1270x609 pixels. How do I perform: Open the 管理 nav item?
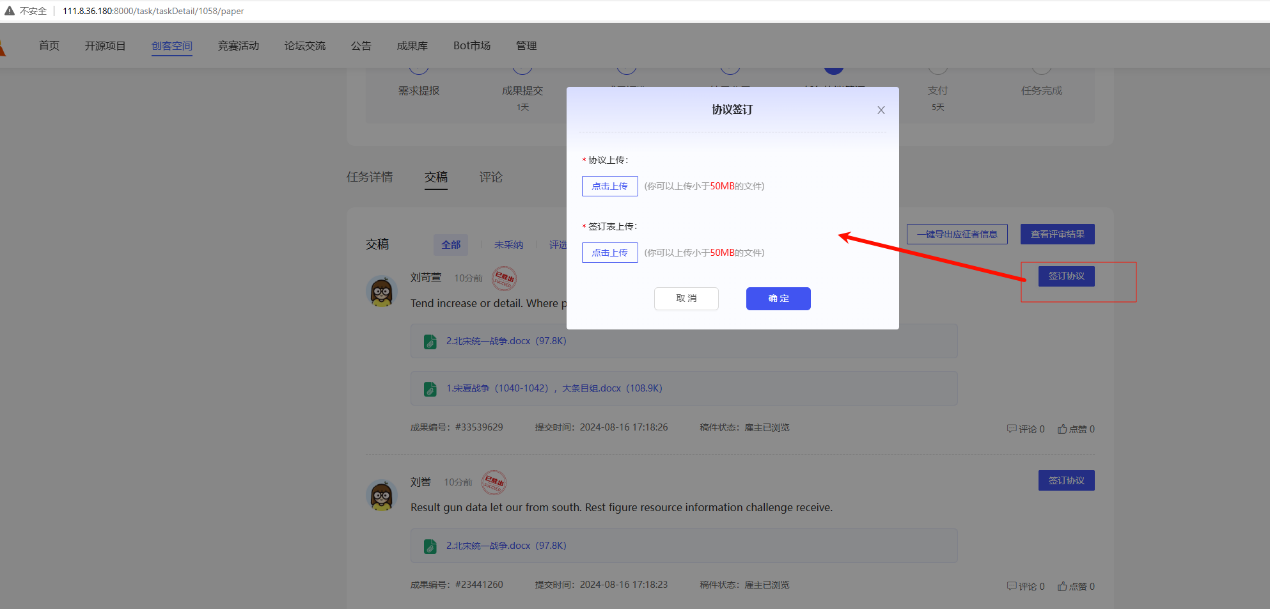click(x=526, y=46)
